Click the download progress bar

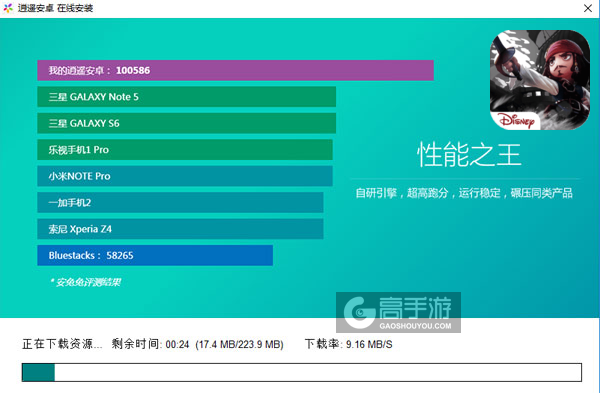[x=302, y=372]
